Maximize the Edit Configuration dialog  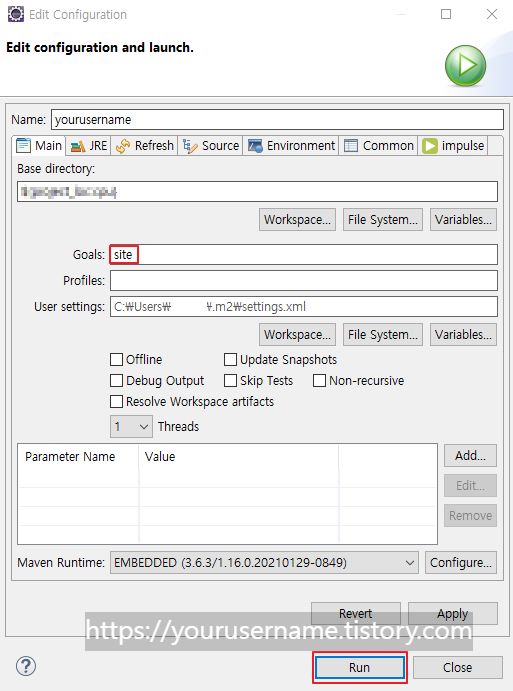(x=446, y=14)
